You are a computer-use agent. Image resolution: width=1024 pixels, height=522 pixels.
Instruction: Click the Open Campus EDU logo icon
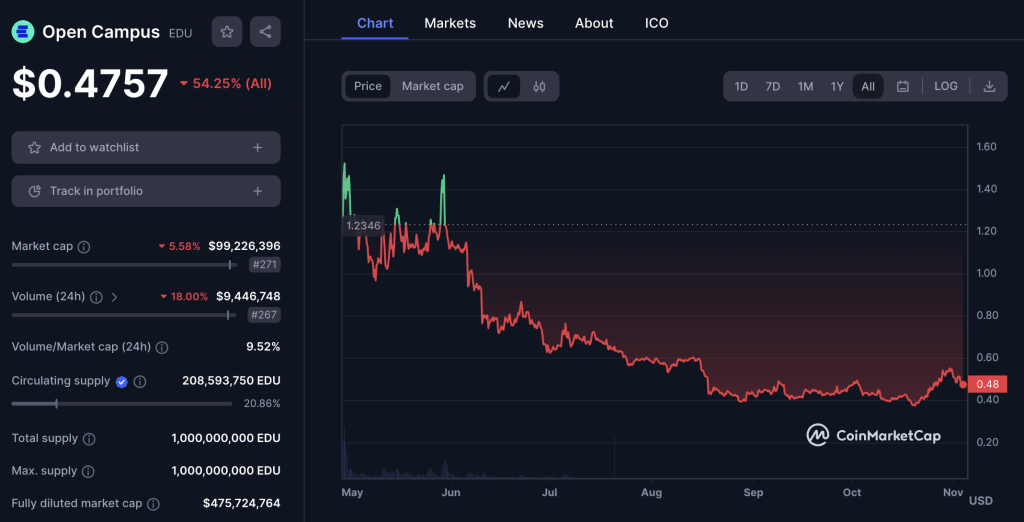[x=23, y=31]
